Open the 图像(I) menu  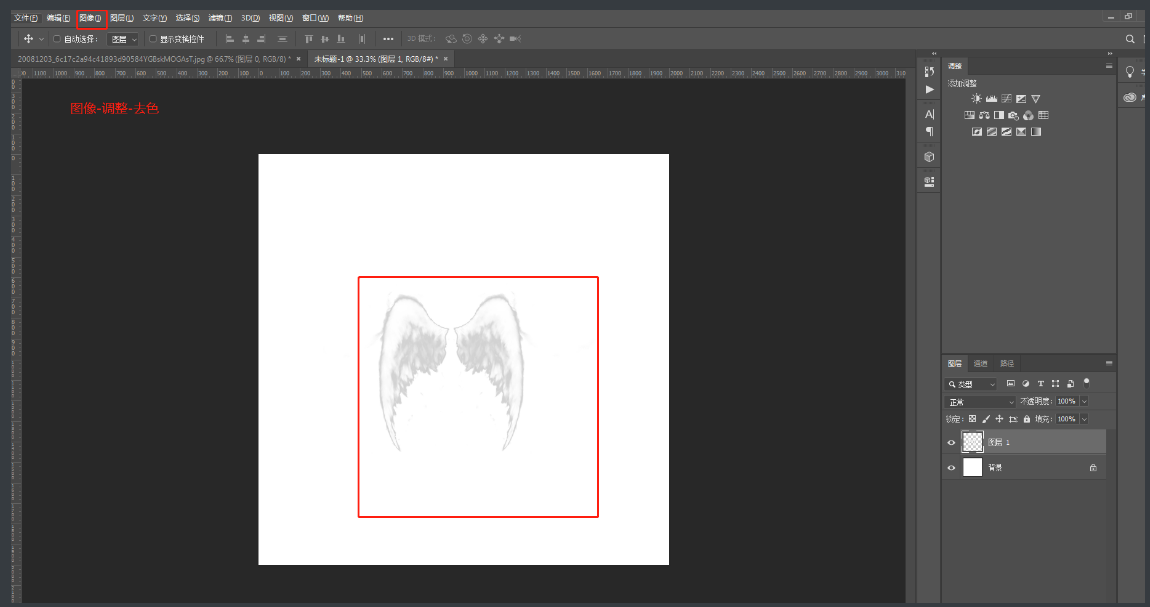[x=90, y=18]
